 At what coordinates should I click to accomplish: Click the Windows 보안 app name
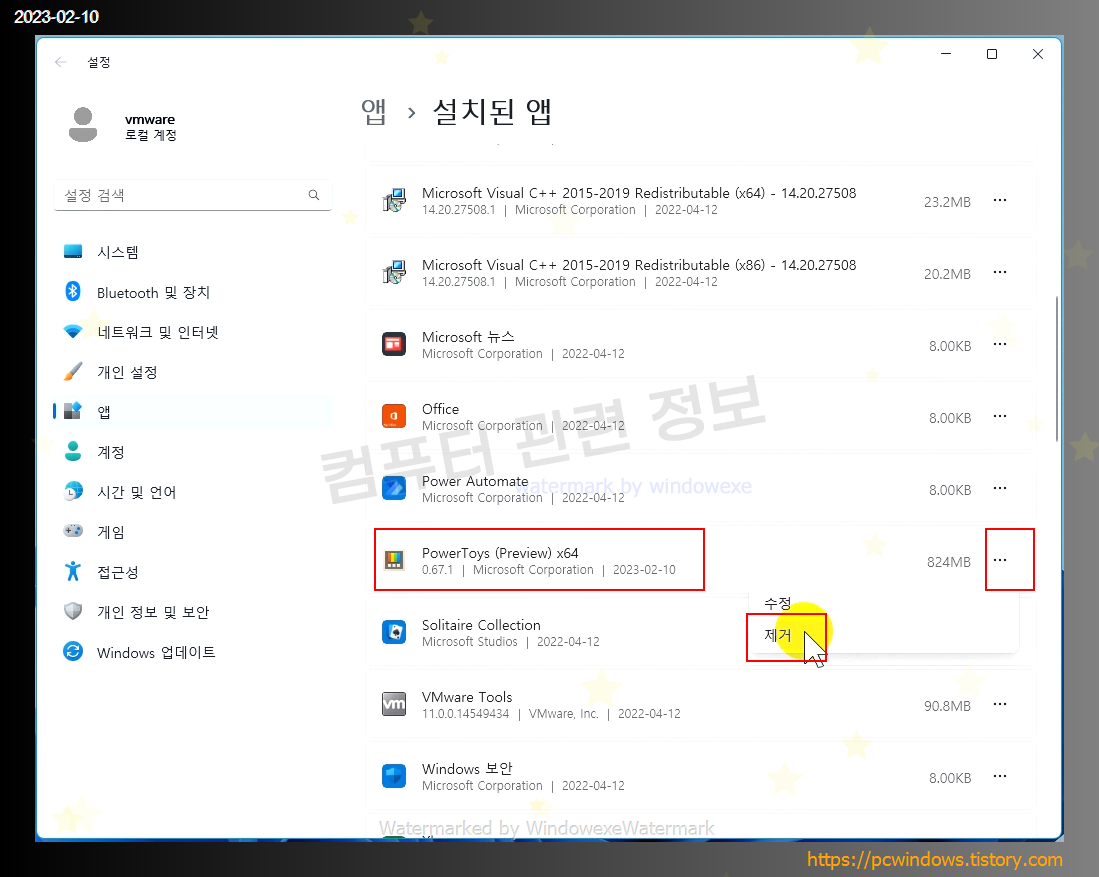[x=467, y=768]
